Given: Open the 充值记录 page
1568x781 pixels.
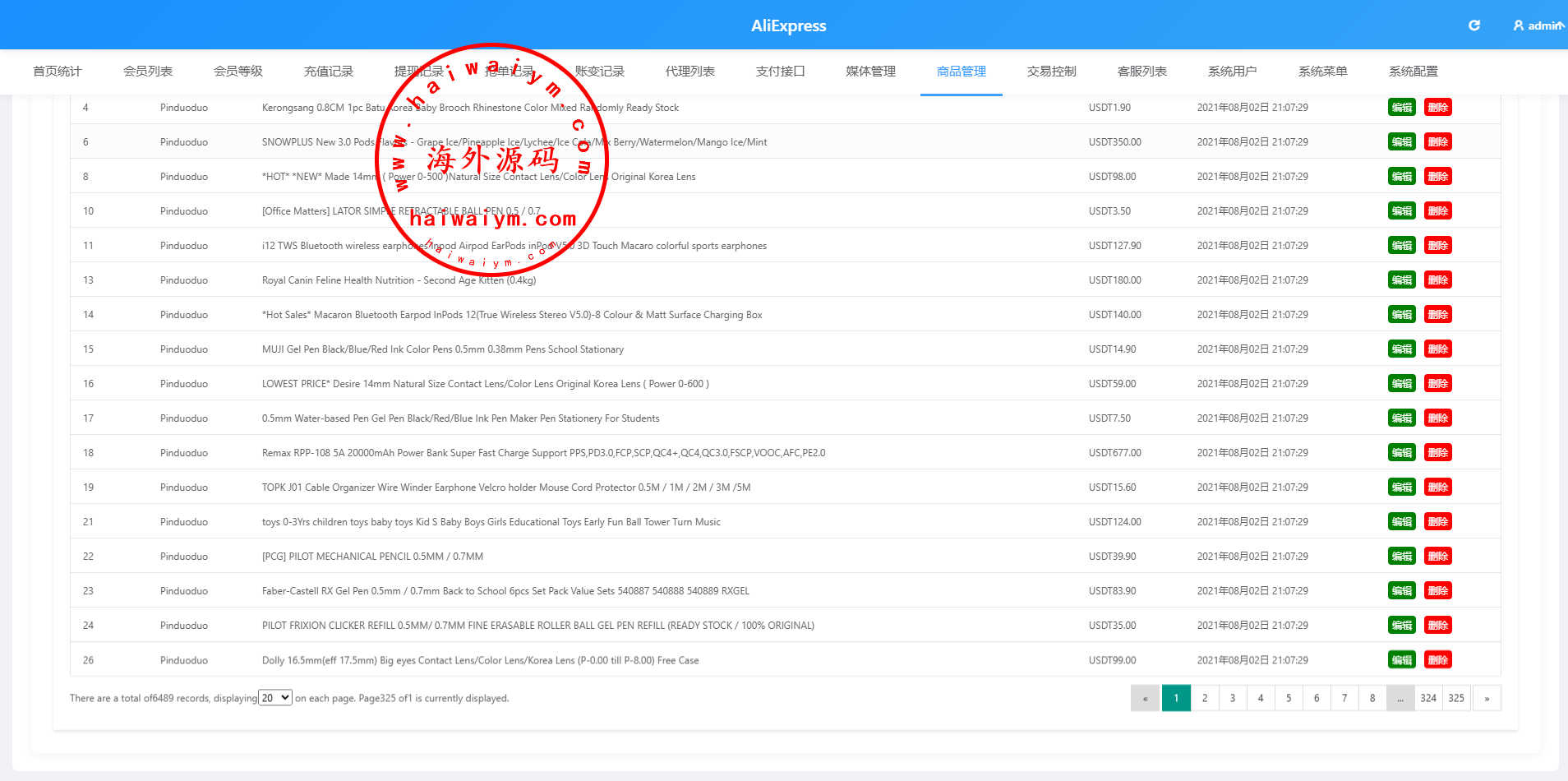Looking at the screenshot, I should pyautogui.click(x=329, y=72).
